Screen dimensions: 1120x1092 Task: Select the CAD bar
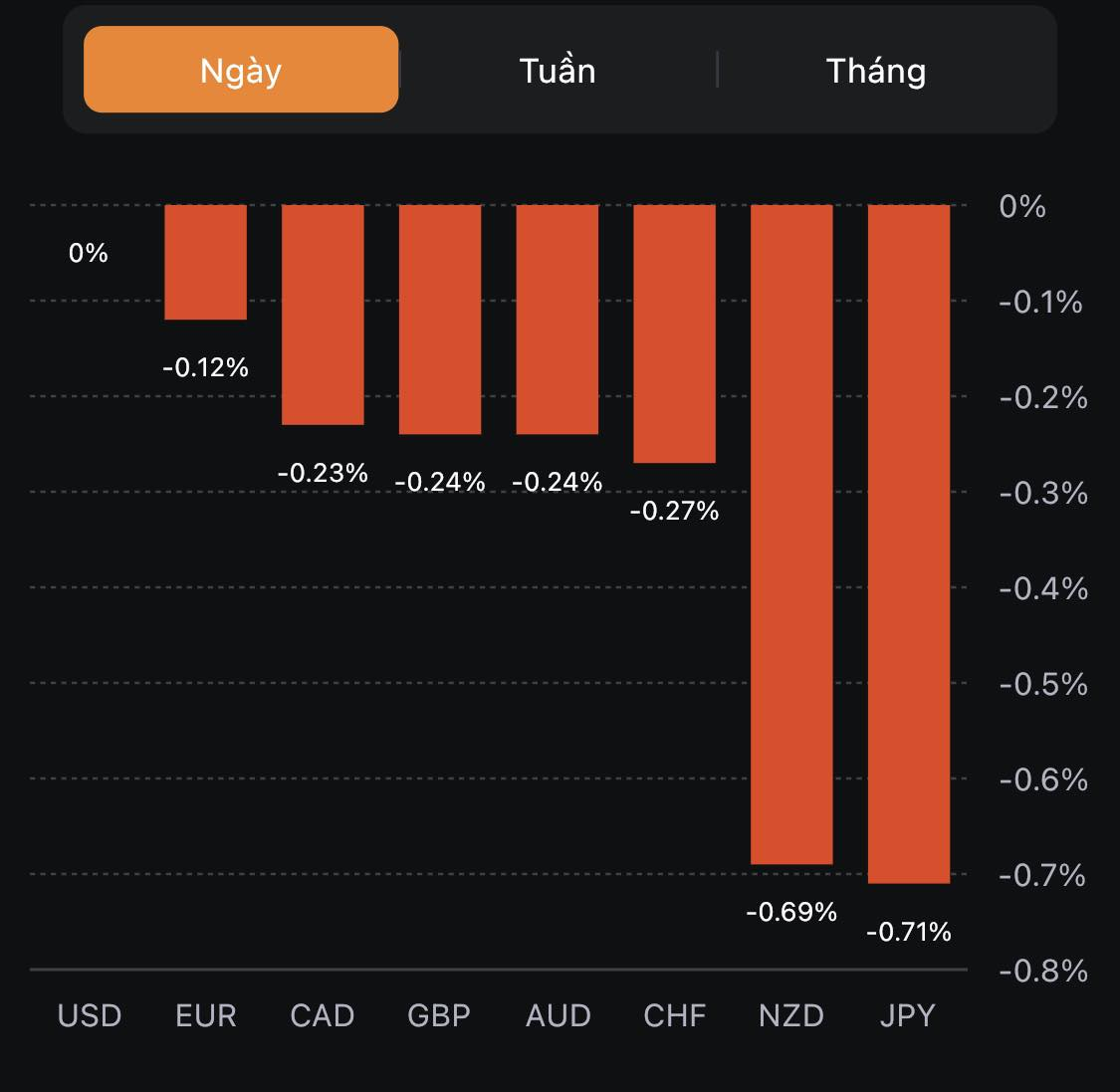click(323, 315)
